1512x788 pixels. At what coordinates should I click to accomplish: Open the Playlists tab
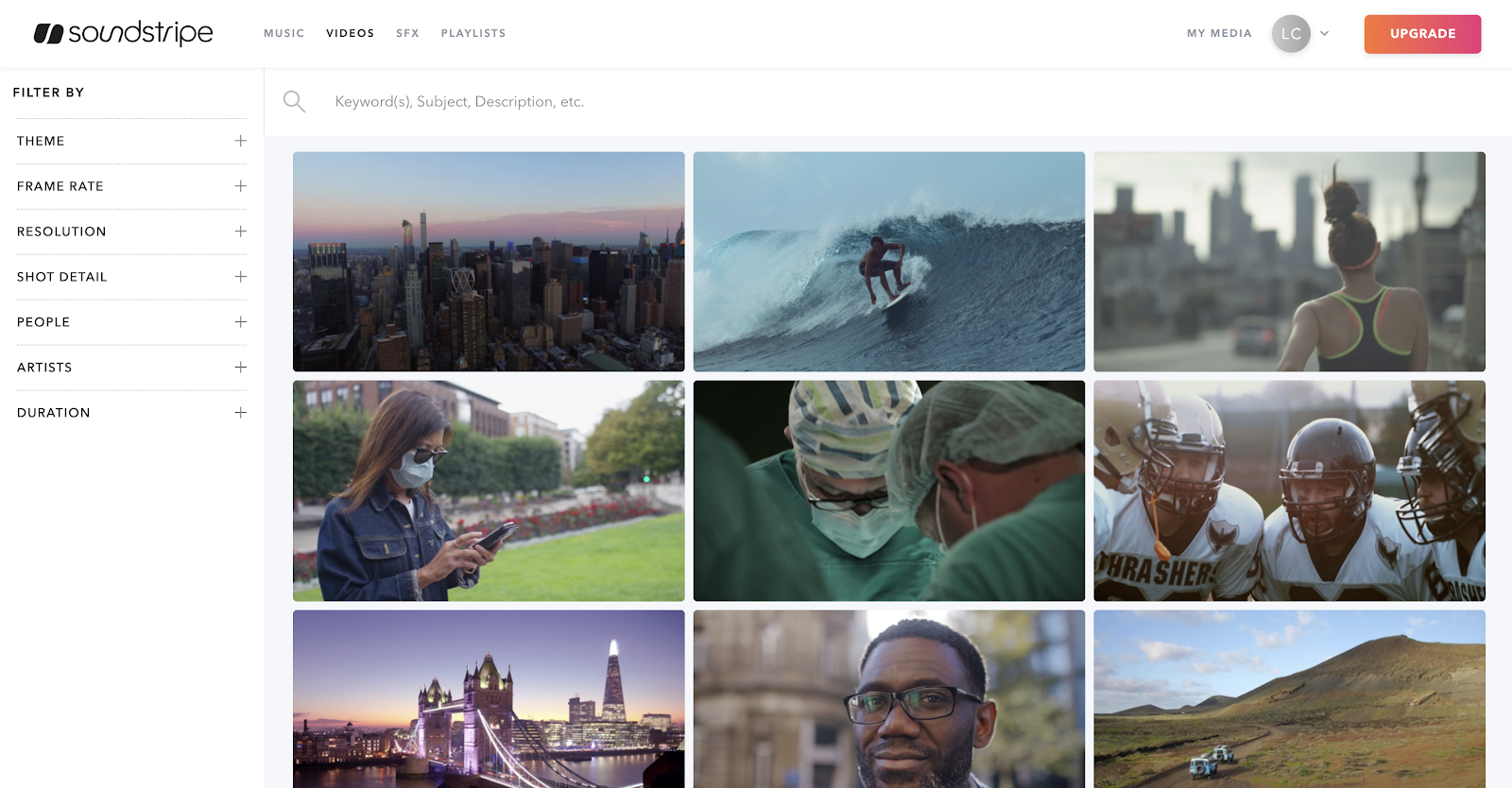pyautogui.click(x=473, y=33)
